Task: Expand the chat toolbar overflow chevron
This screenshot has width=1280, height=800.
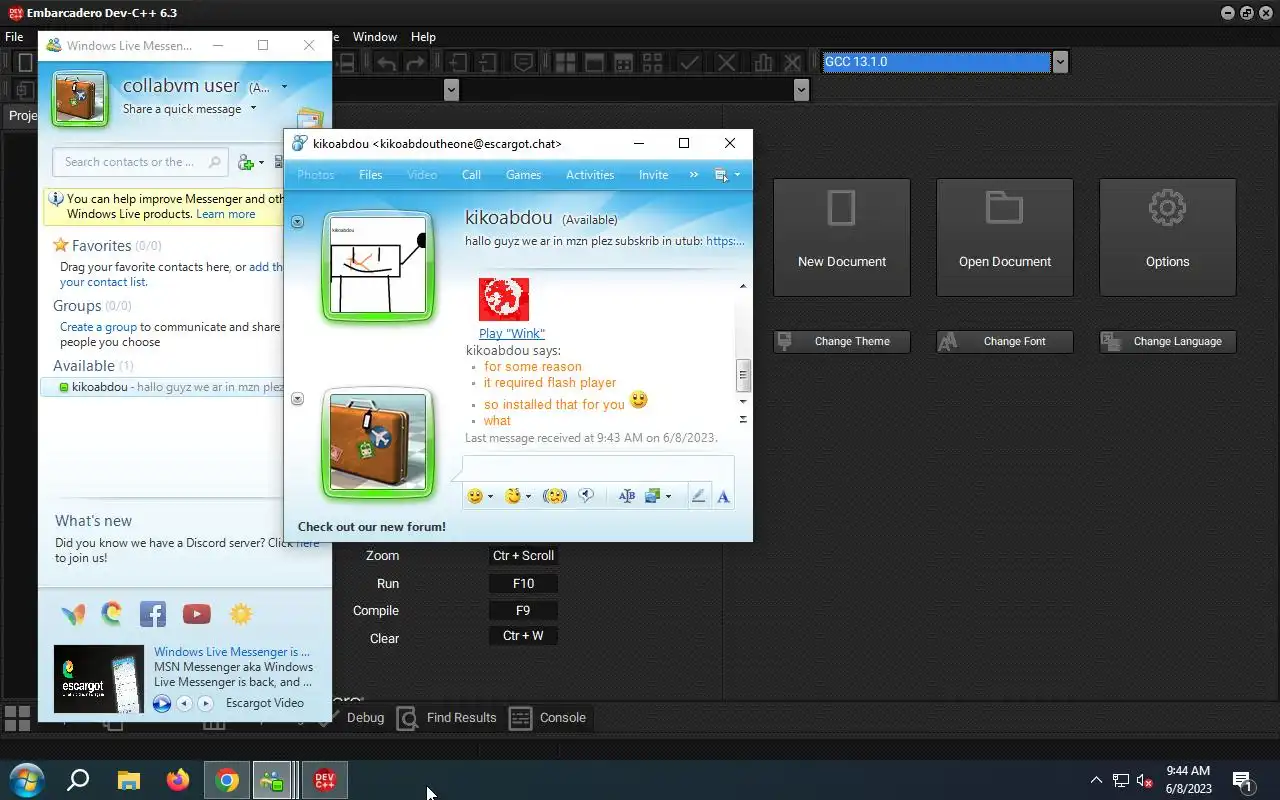Action: [694, 175]
